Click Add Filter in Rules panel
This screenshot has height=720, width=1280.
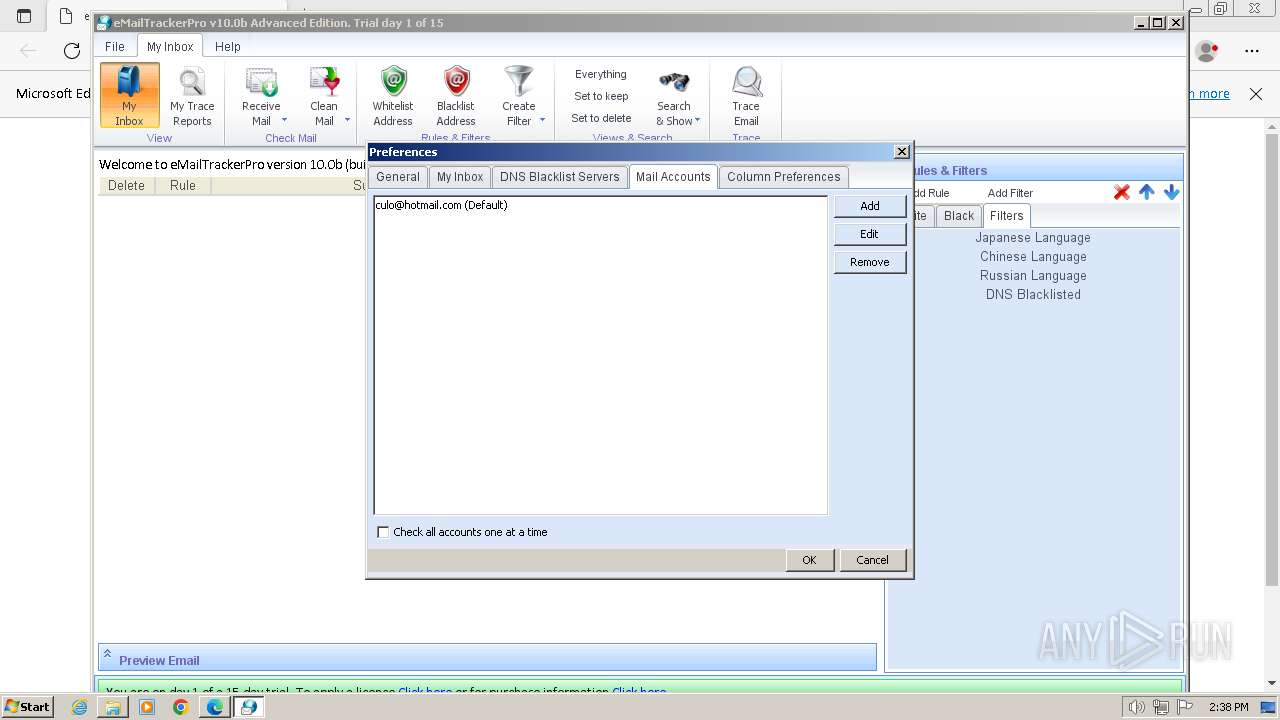[x=1010, y=193]
